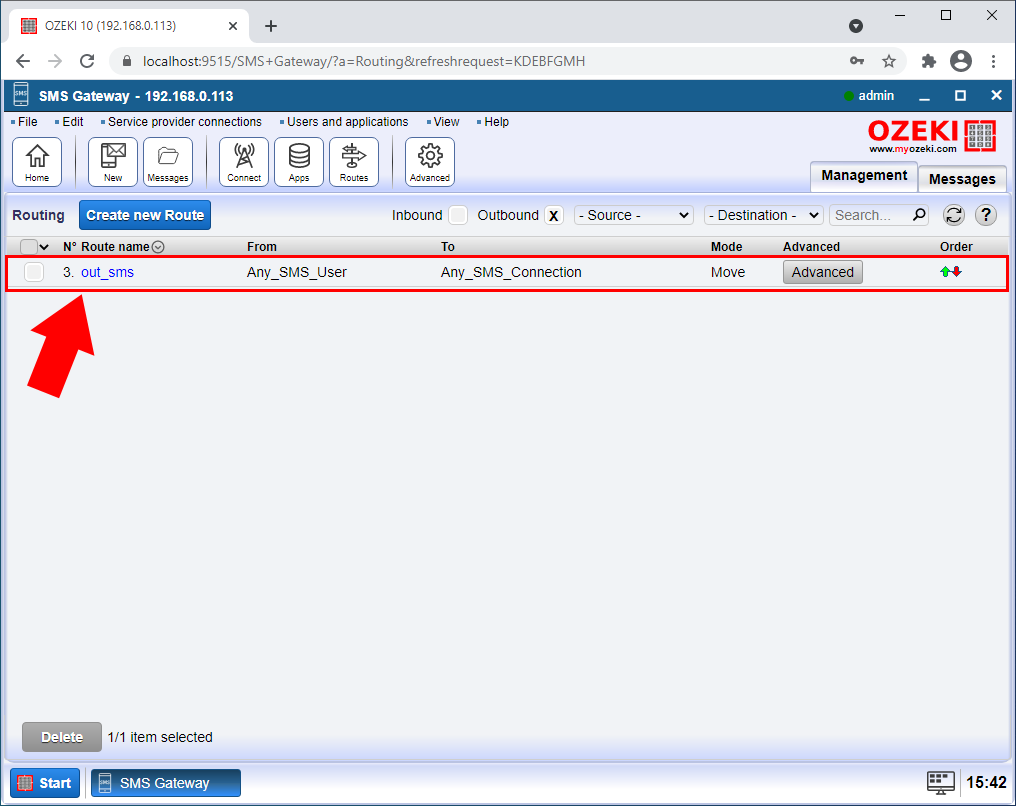1016x806 pixels.
Task: Click the 'Any_SMS_User' From cell
Action: 297,272
